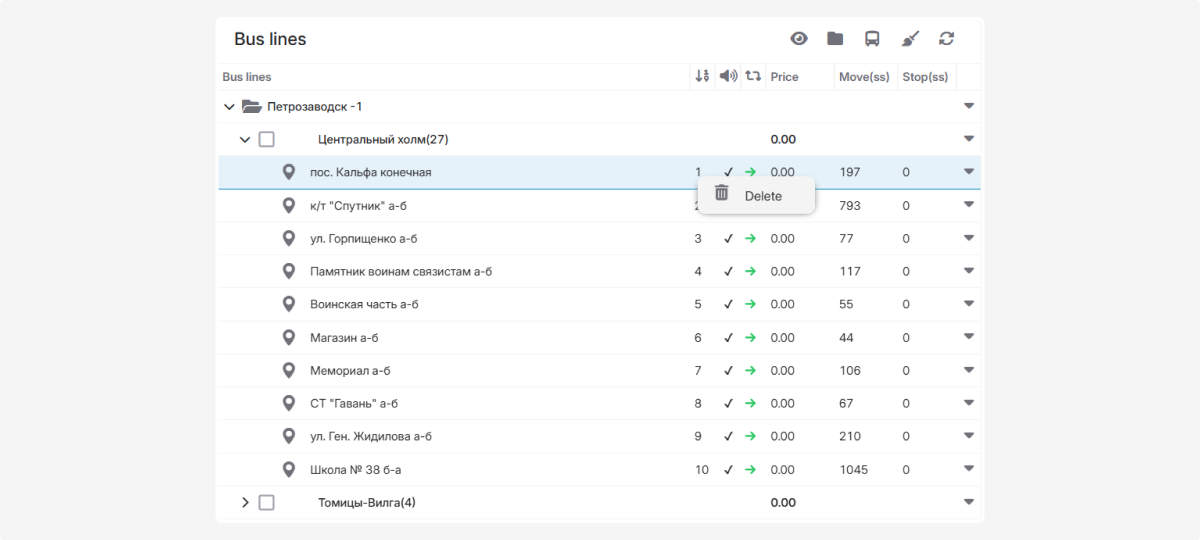
Task: Click the broom clear icon
Action: click(x=910, y=39)
